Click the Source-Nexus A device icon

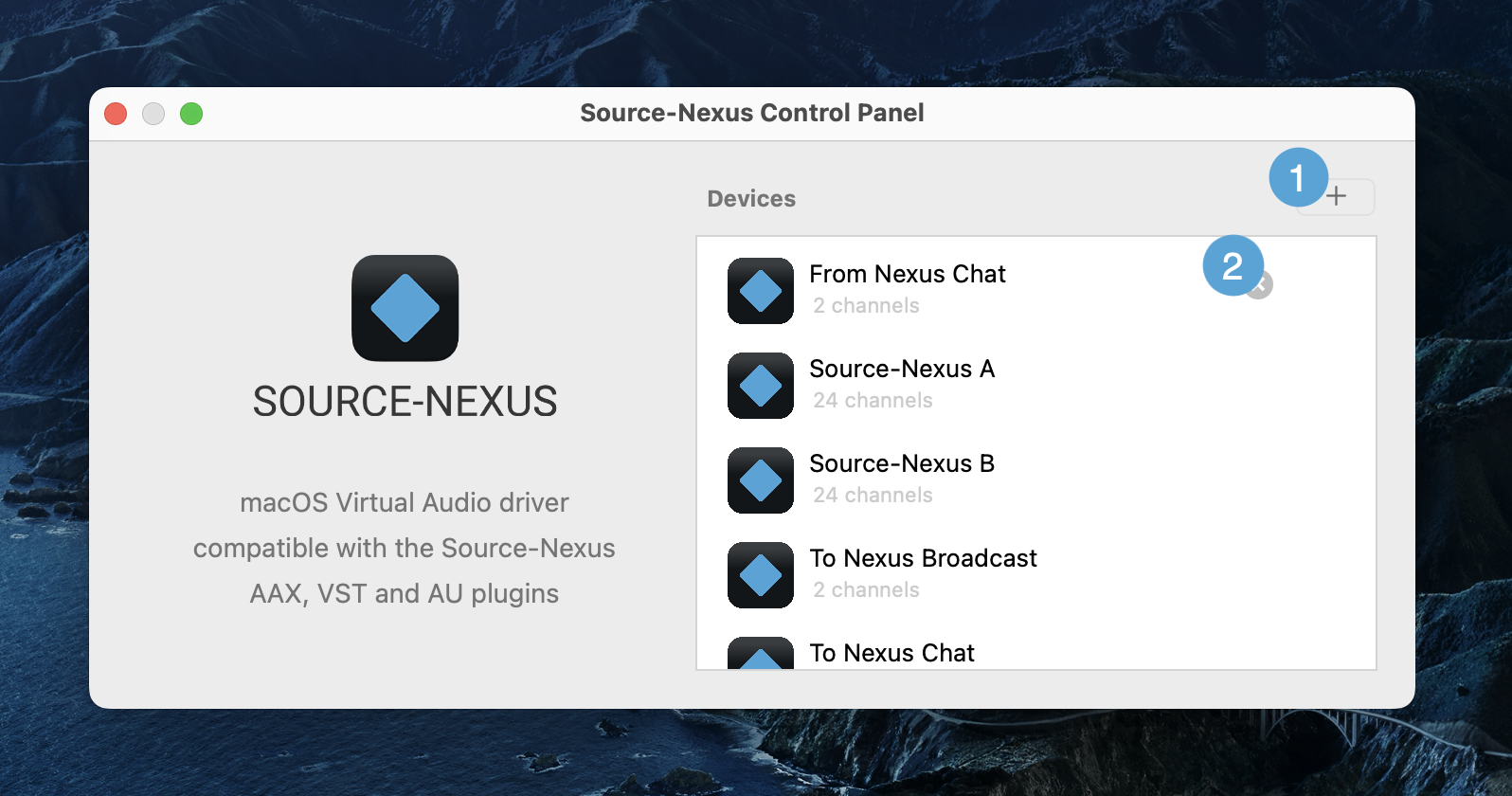pos(761,386)
